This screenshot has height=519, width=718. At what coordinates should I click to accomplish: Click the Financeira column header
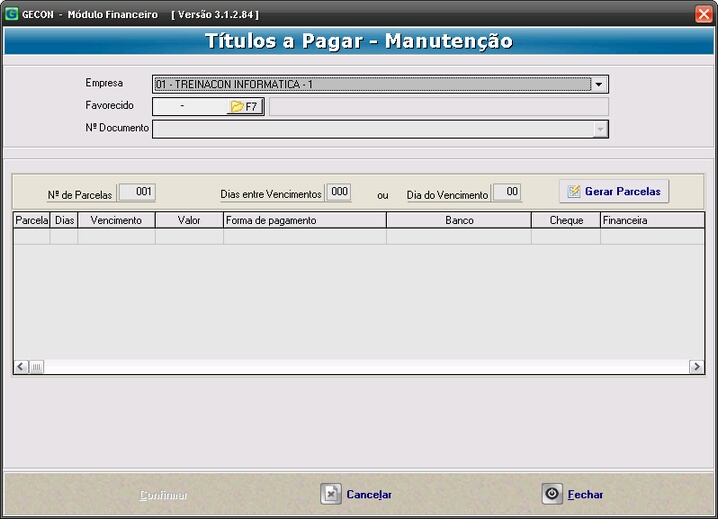[652, 220]
